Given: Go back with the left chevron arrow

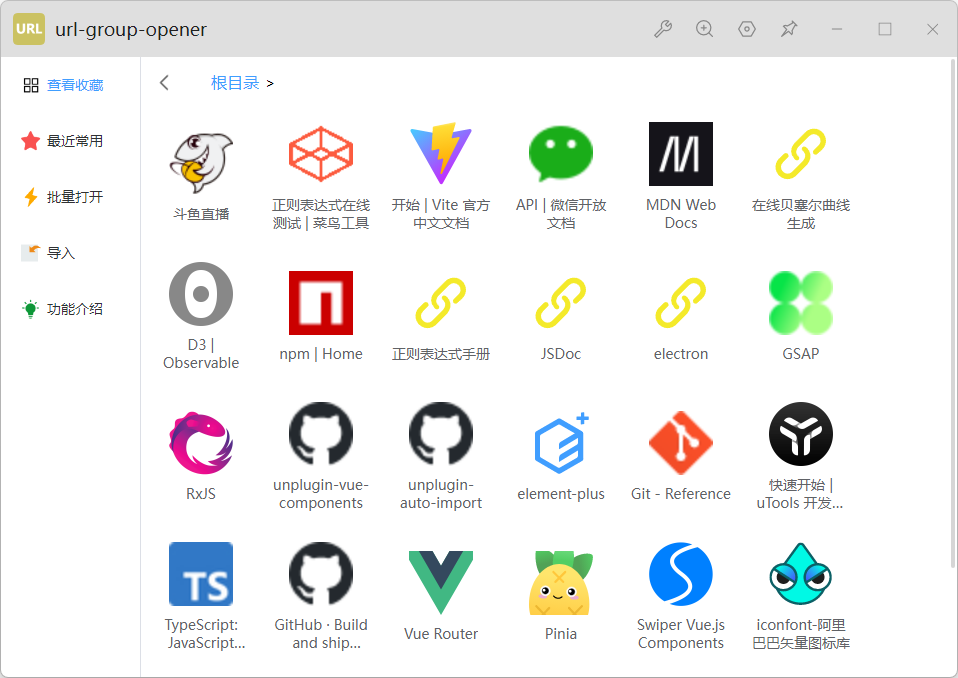Looking at the screenshot, I should tap(164, 83).
